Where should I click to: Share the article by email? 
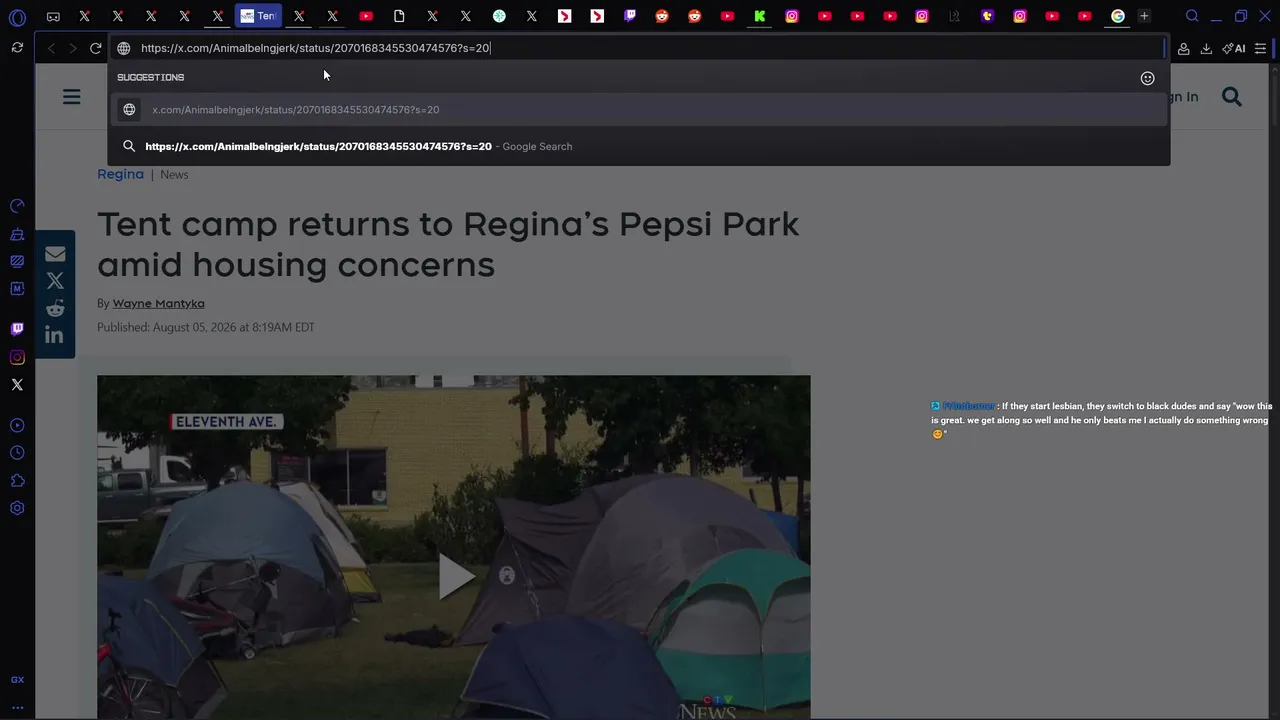click(x=55, y=254)
